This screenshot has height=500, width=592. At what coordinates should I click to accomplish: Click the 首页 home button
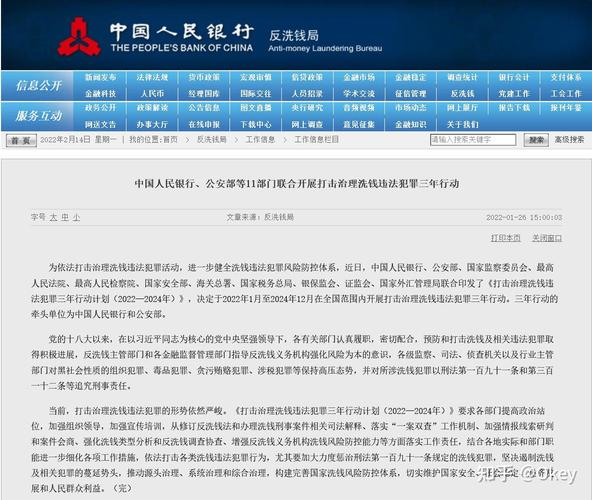(x=22, y=140)
